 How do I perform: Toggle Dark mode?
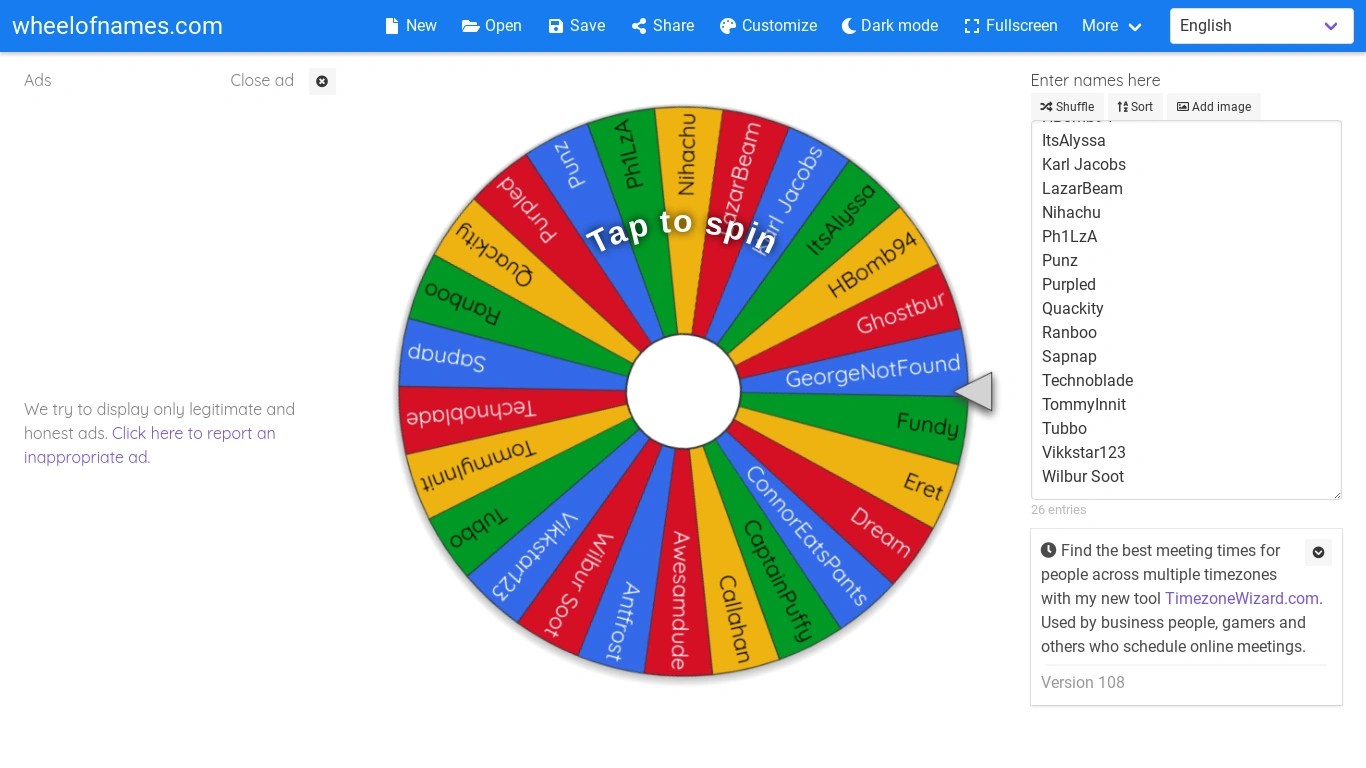coord(889,26)
